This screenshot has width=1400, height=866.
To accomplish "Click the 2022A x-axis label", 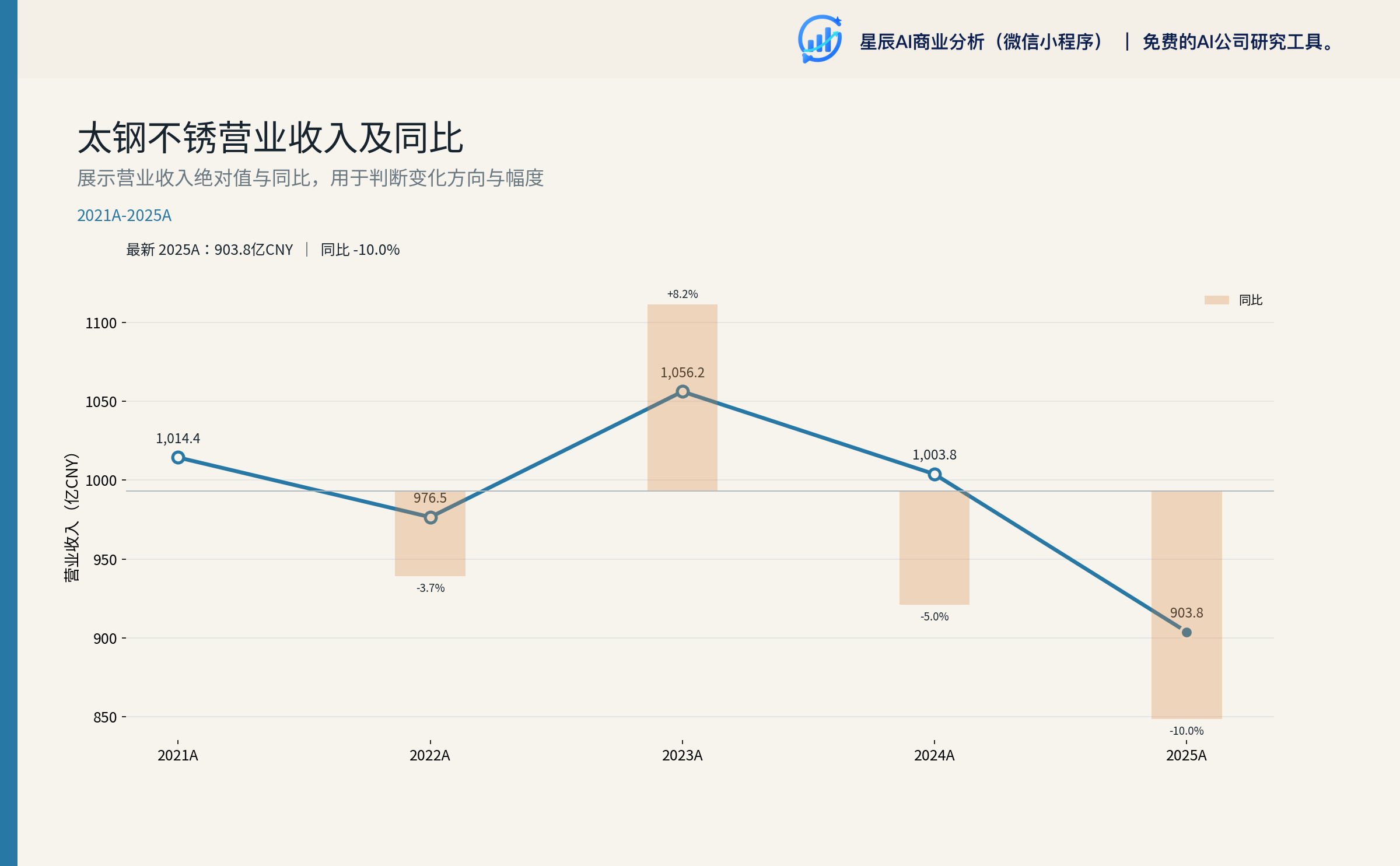I will pyautogui.click(x=430, y=755).
